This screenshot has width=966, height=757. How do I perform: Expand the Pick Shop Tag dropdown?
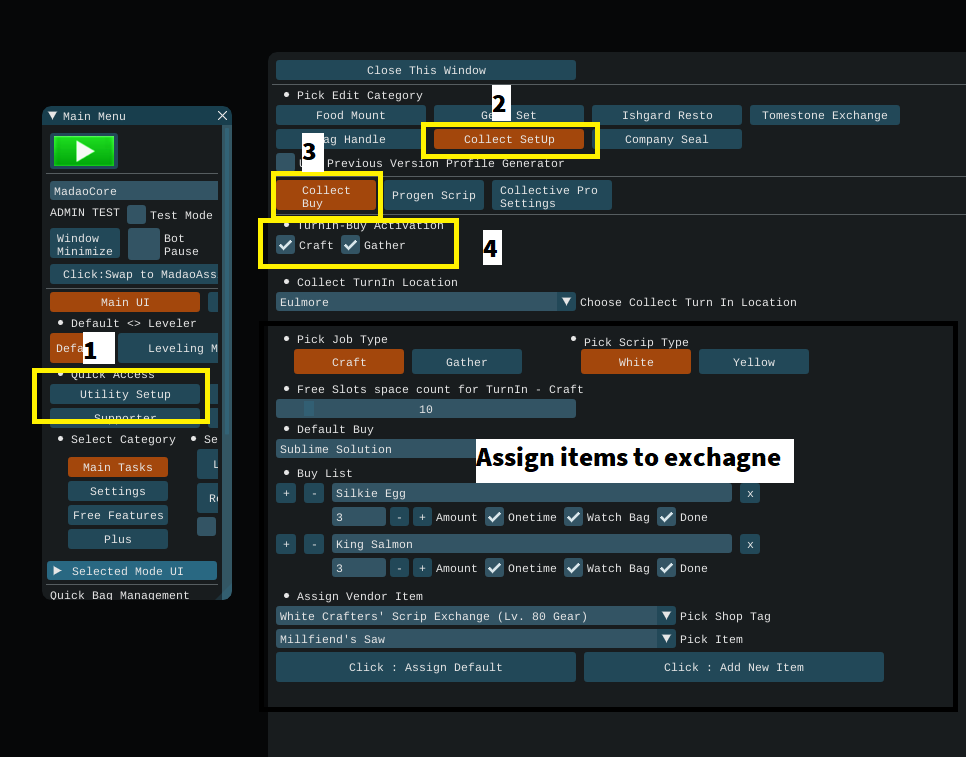tap(666, 616)
